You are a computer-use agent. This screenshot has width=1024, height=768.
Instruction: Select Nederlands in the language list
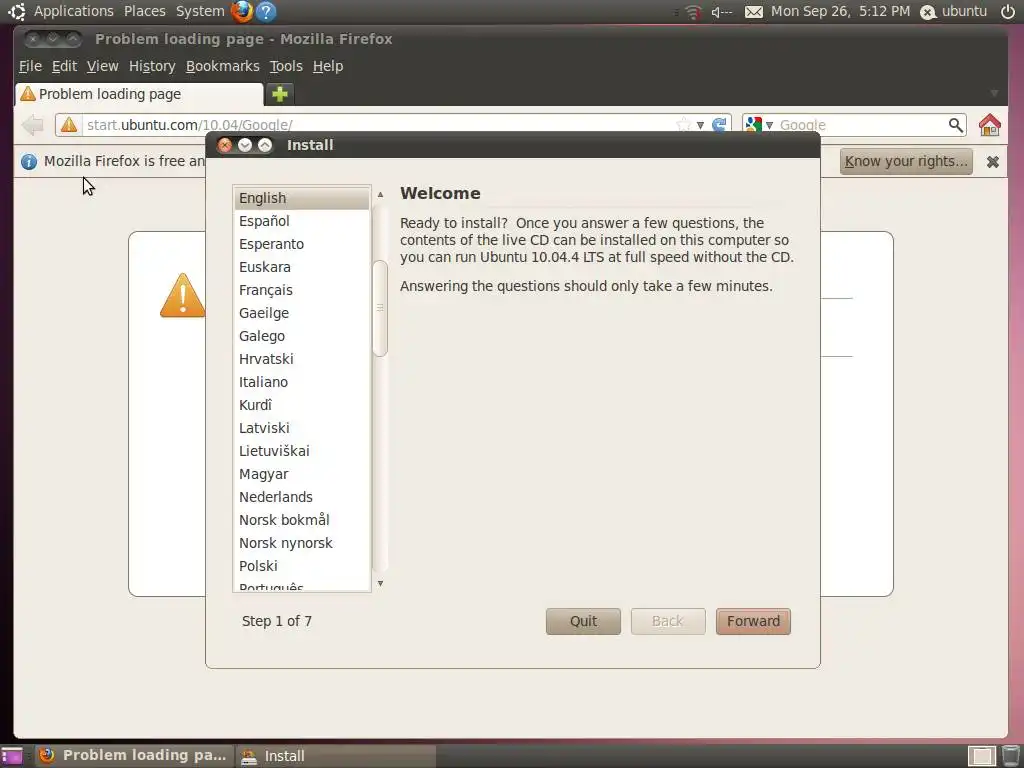(302, 496)
